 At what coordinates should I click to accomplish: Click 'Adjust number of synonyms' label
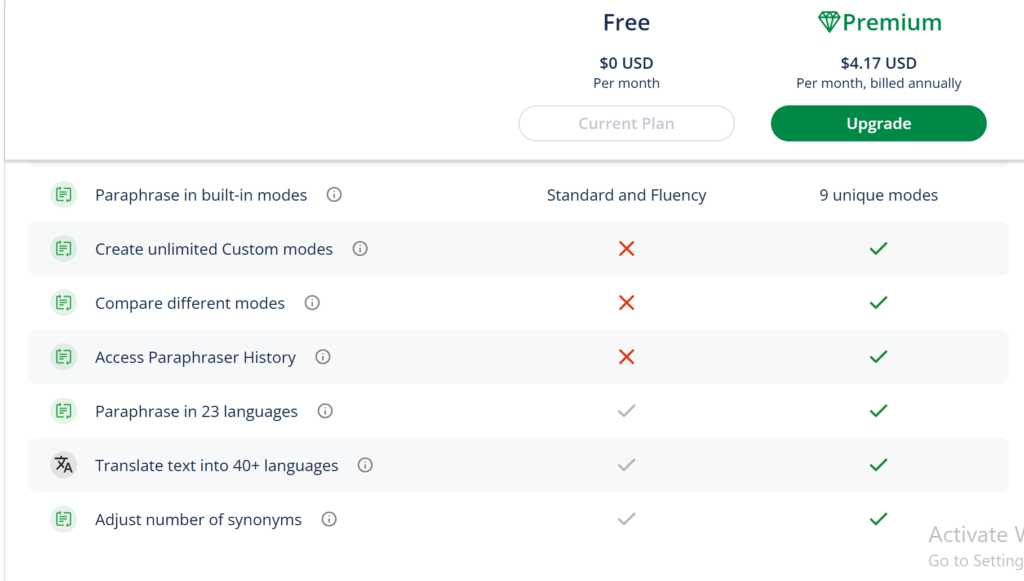(x=199, y=520)
